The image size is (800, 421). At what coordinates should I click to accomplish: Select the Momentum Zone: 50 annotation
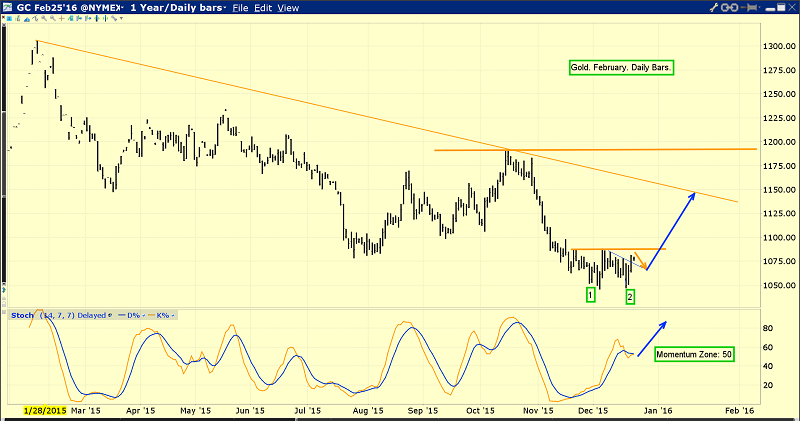693,354
